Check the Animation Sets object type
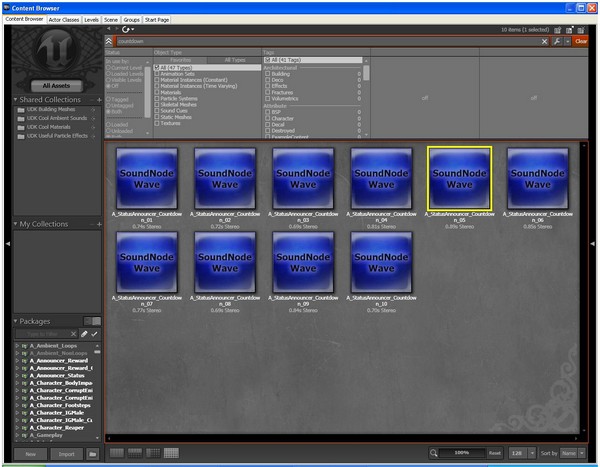 click(x=157, y=74)
